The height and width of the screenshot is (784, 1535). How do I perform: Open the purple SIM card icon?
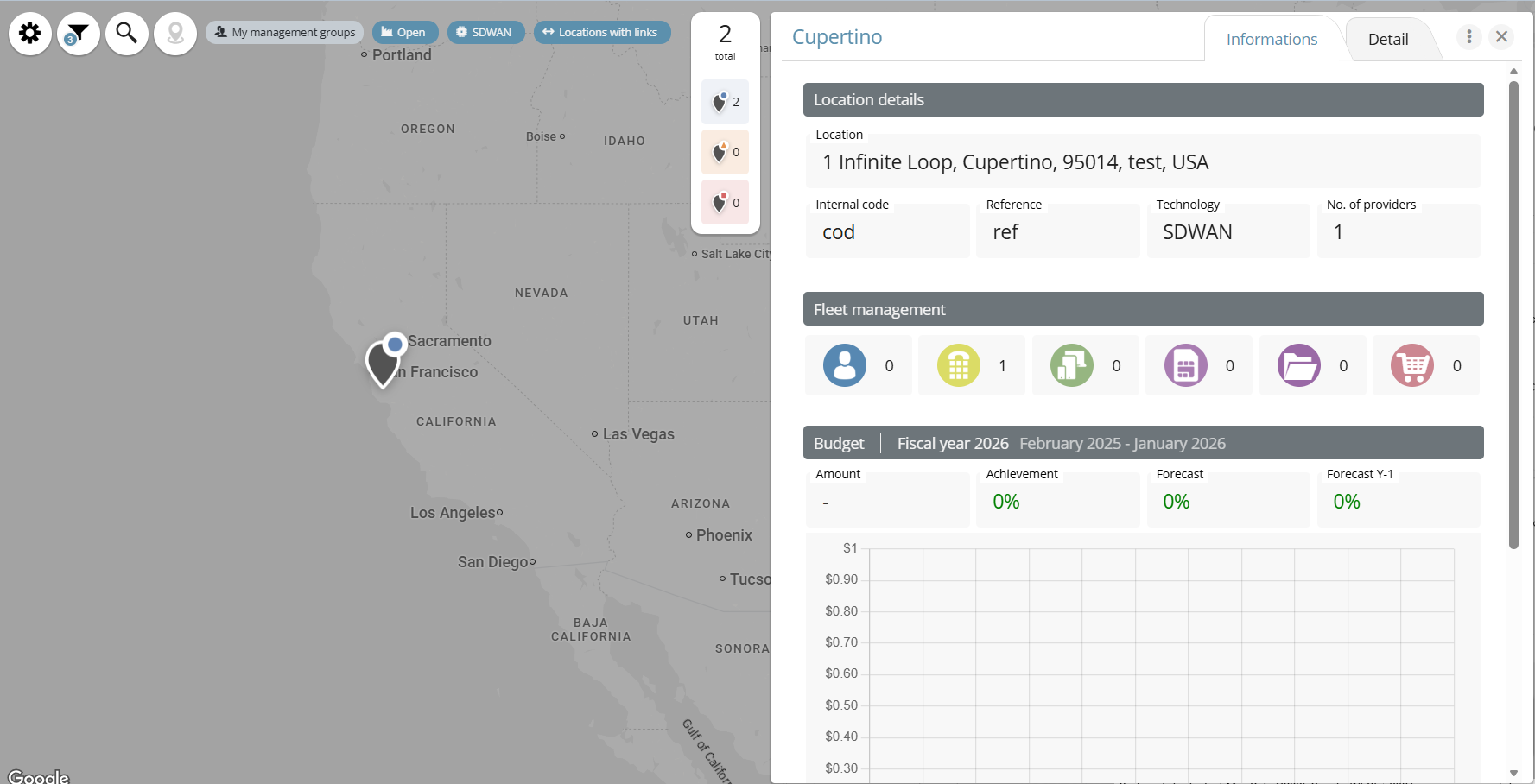tap(1185, 365)
